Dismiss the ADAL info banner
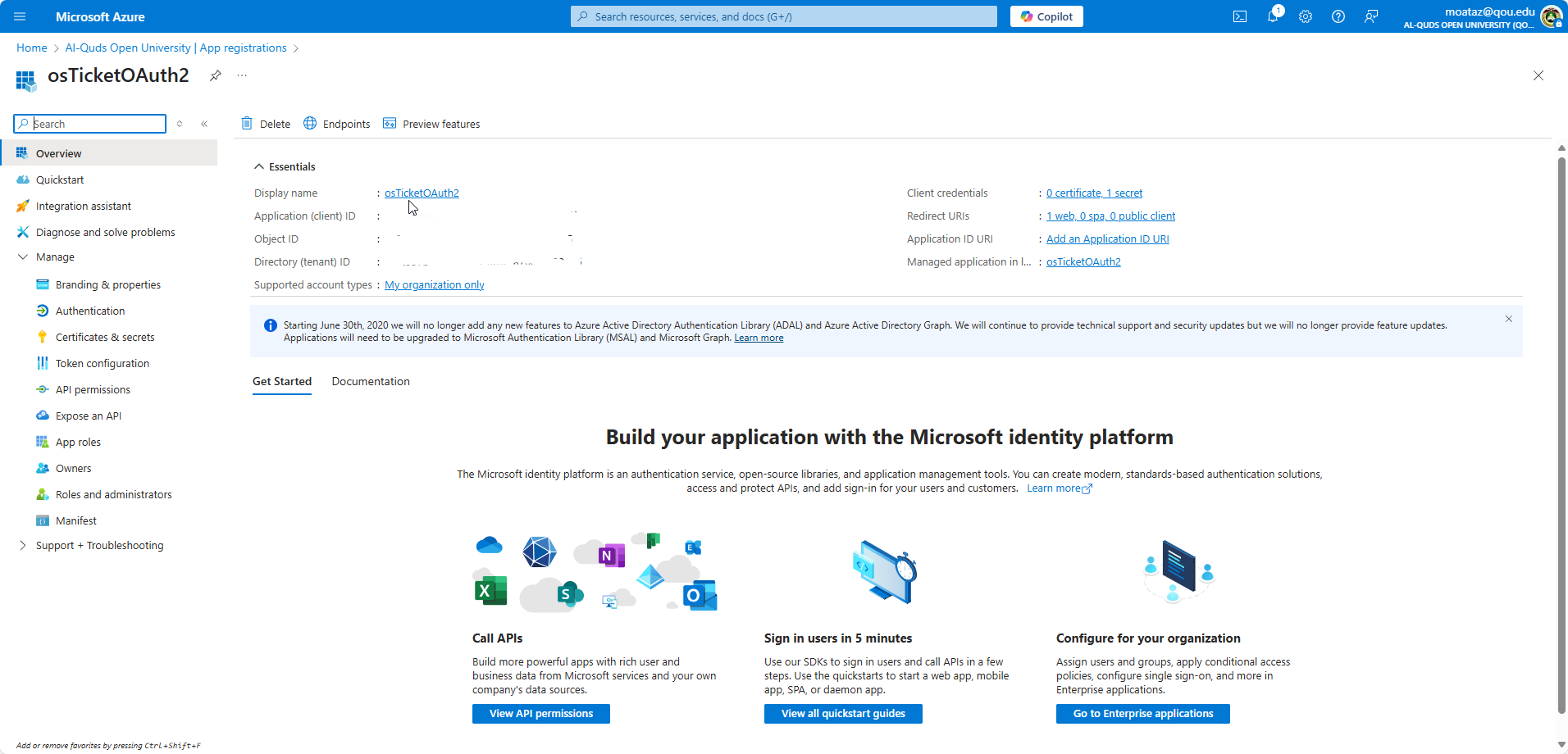This screenshot has height=754, width=1568. tap(1508, 319)
